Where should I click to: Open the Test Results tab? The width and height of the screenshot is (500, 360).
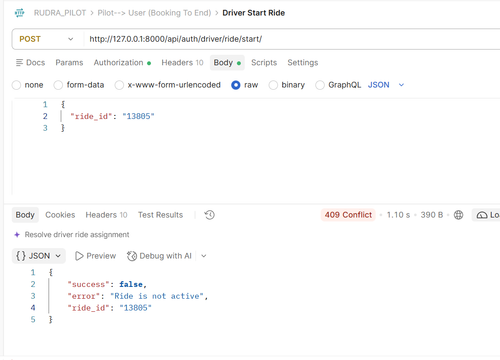[160, 215]
